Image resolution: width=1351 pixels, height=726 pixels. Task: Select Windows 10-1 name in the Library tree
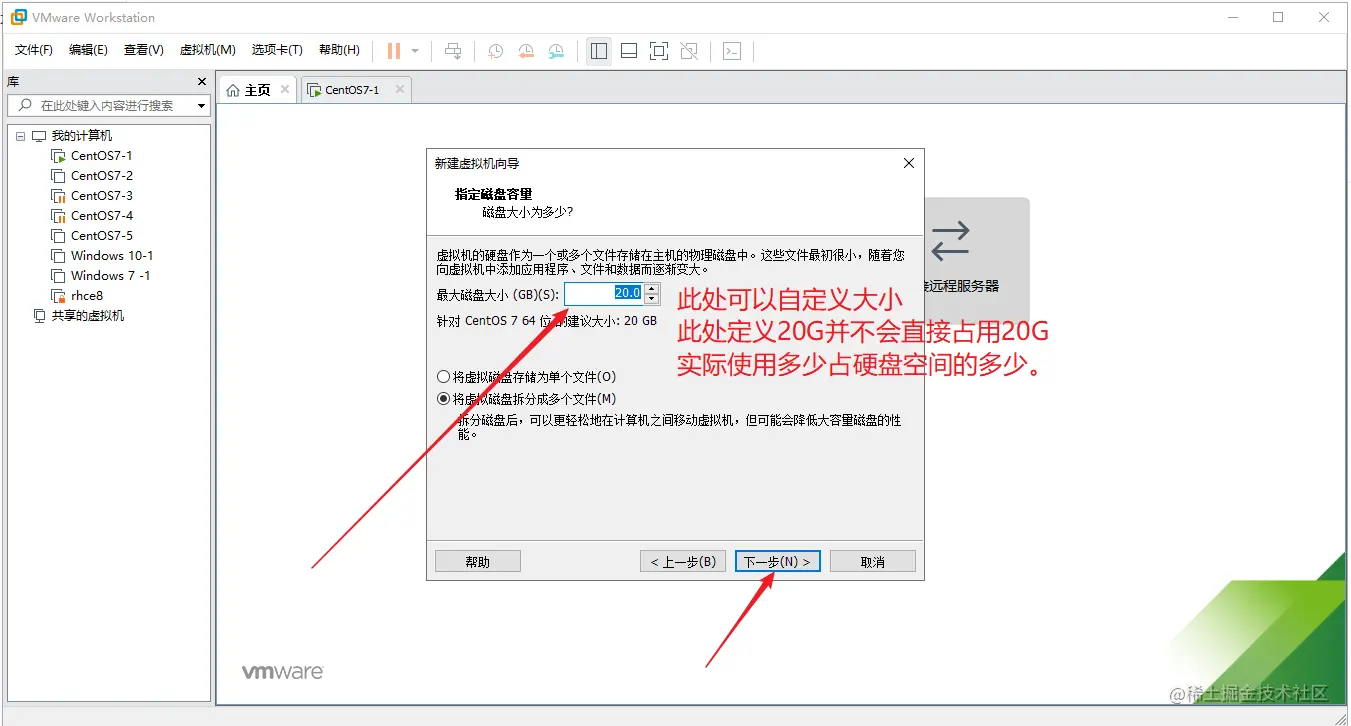coord(112,256)
